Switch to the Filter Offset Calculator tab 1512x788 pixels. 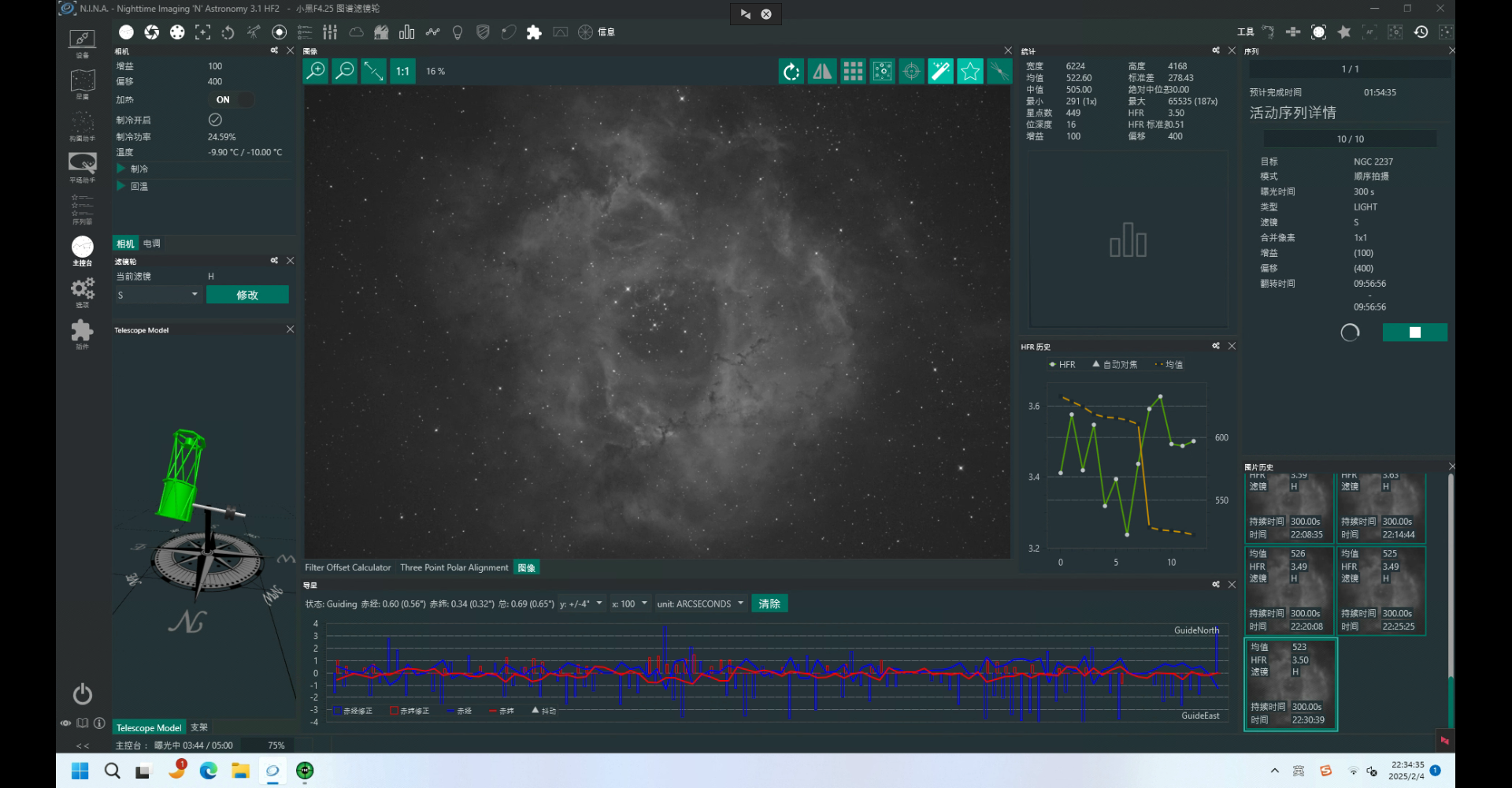347,567
